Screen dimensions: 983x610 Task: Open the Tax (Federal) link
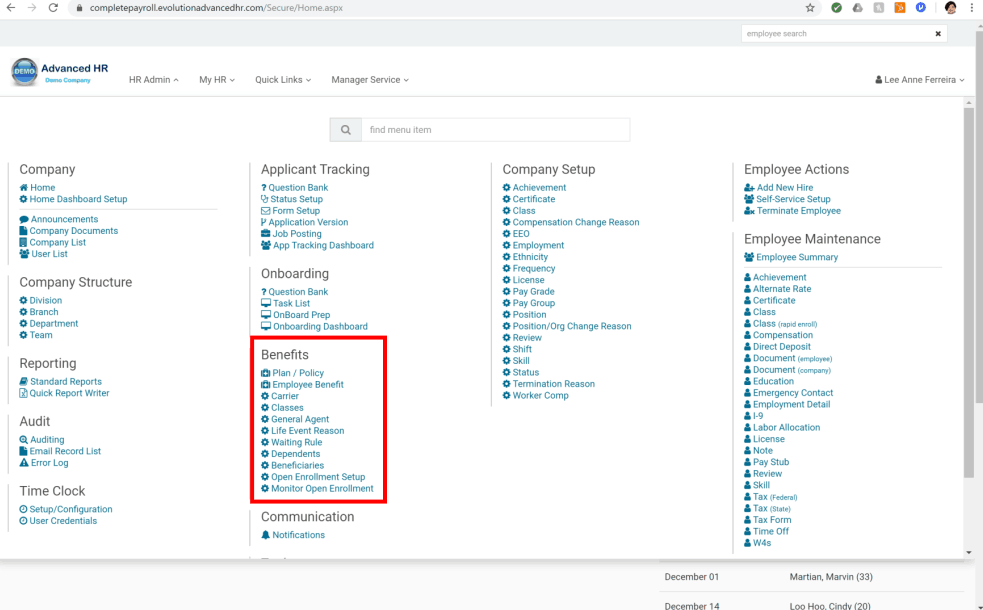pos(775,497)
